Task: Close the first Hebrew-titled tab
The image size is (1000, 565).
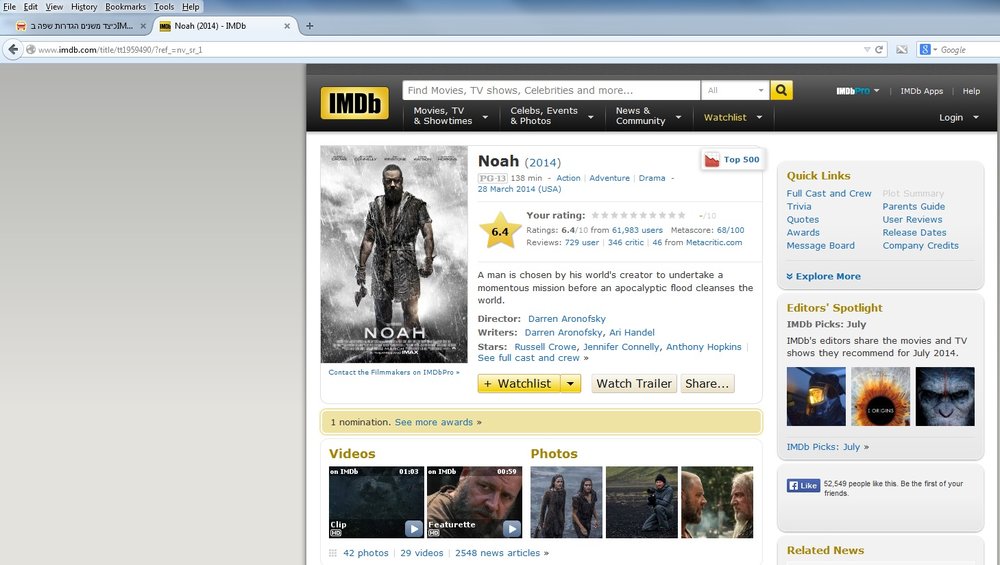Action: pos(143,26)
